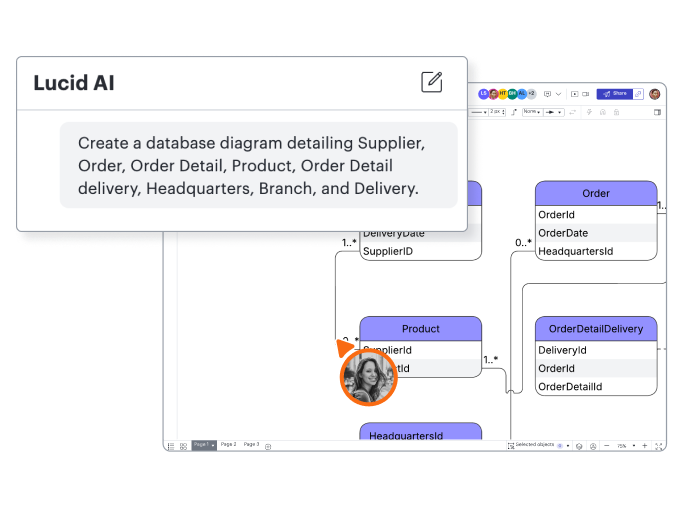The width and height of the screenshot is (680, 510).
Task: Start presentation mode with the play icon
Action: (575, 94)
